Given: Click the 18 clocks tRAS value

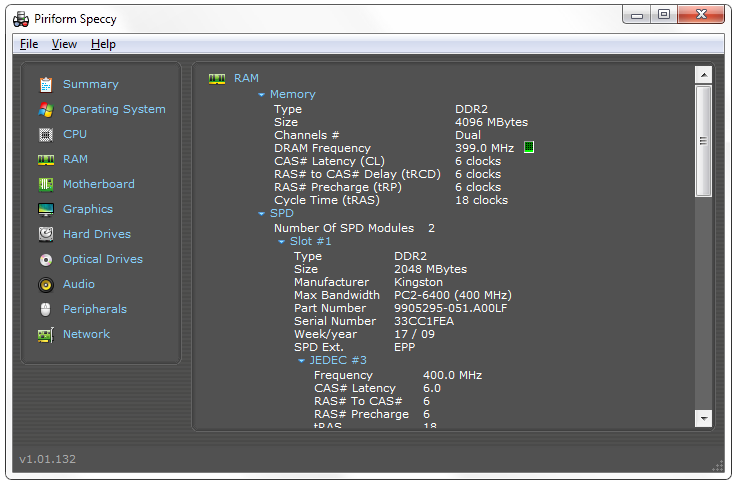Looking at the screenshot, I should pyautogui.click(x=481, y=200).
